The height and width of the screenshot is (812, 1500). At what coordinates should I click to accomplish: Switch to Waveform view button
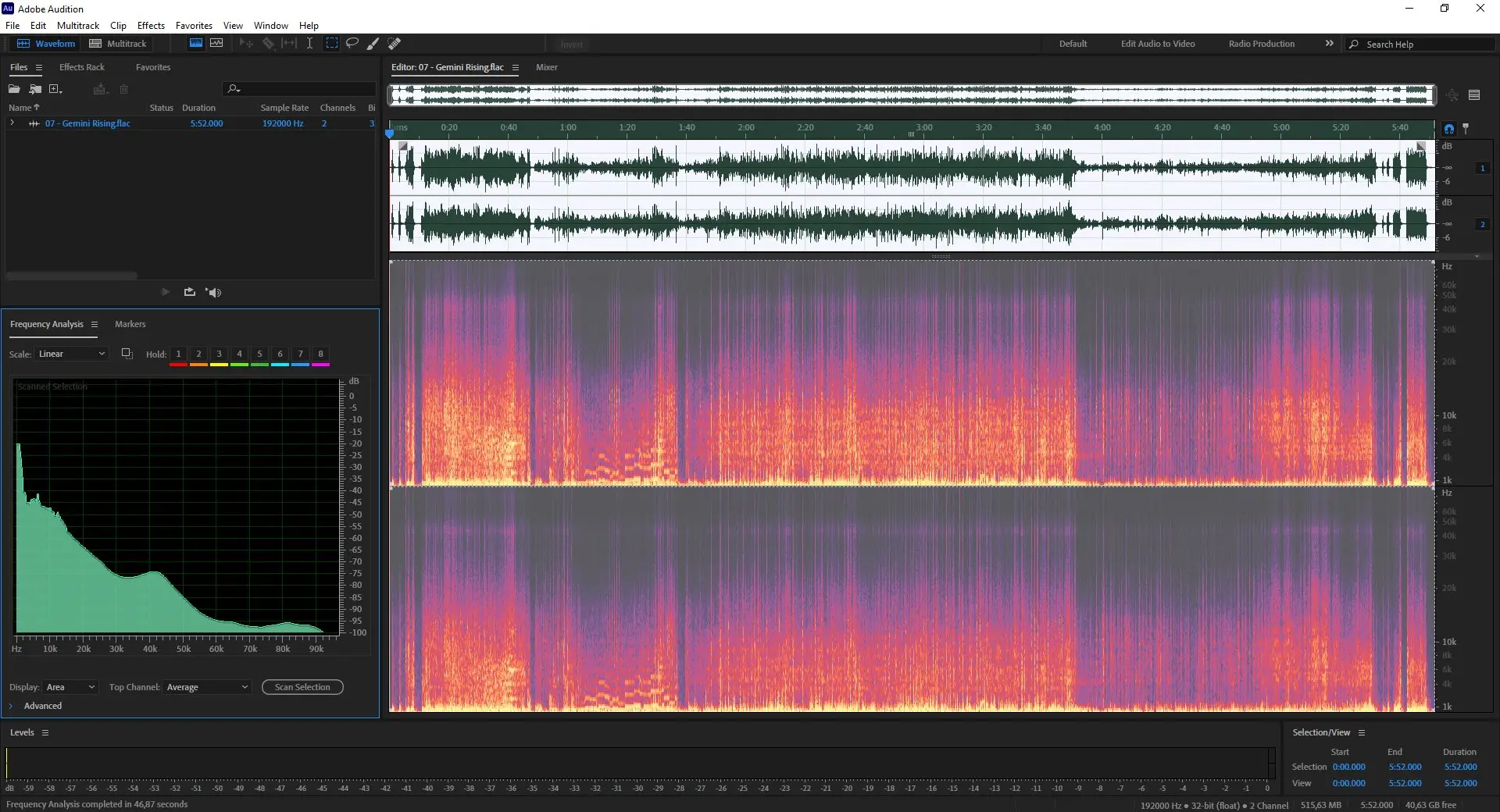(45, 44)
